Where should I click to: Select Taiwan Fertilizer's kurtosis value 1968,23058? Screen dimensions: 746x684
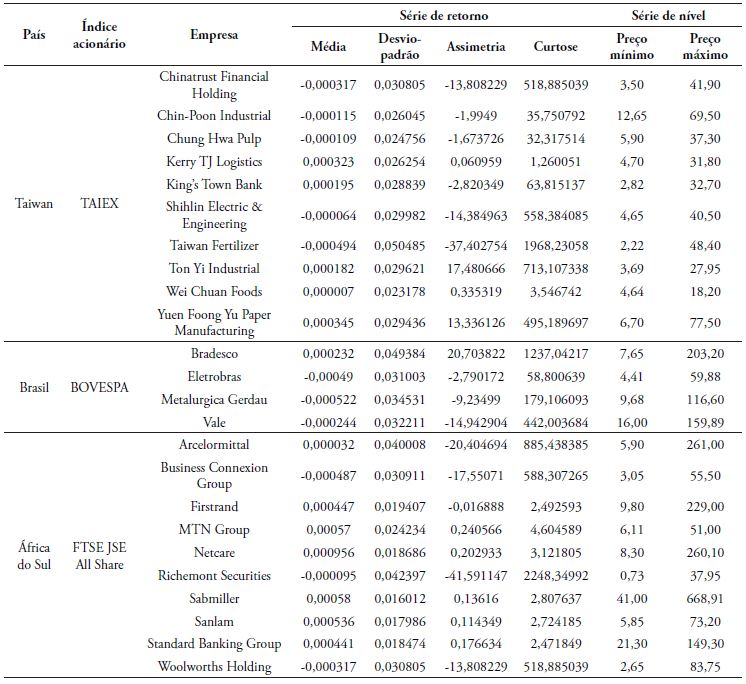(x=554, y=245)
